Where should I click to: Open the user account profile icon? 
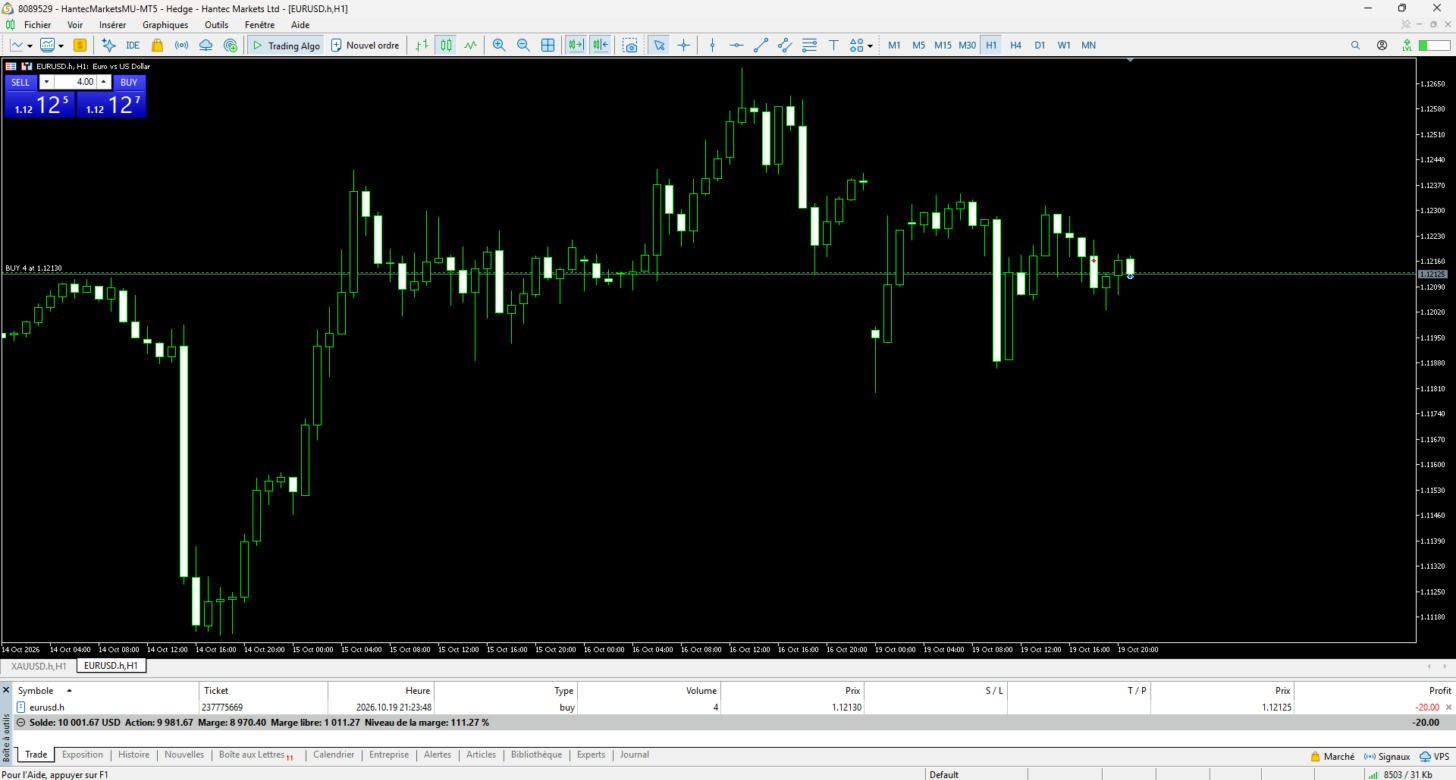click(x=1382, y=45)
